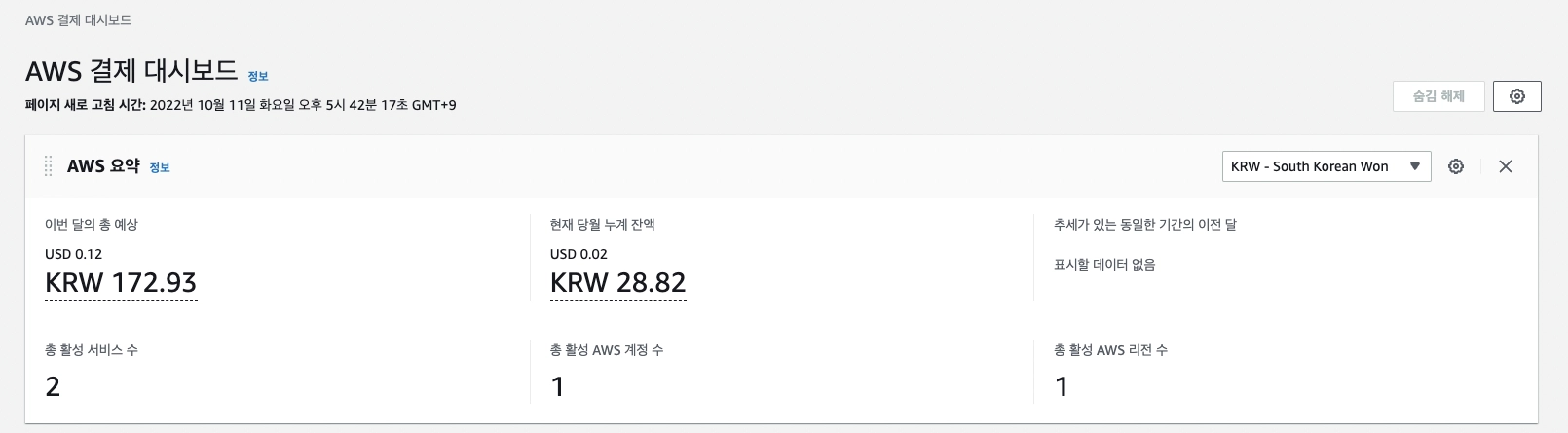The height and width of the screenshot is (433, 1568).
Task: Click the KRW 172.93 forecast amount
Action: [121, 283]
